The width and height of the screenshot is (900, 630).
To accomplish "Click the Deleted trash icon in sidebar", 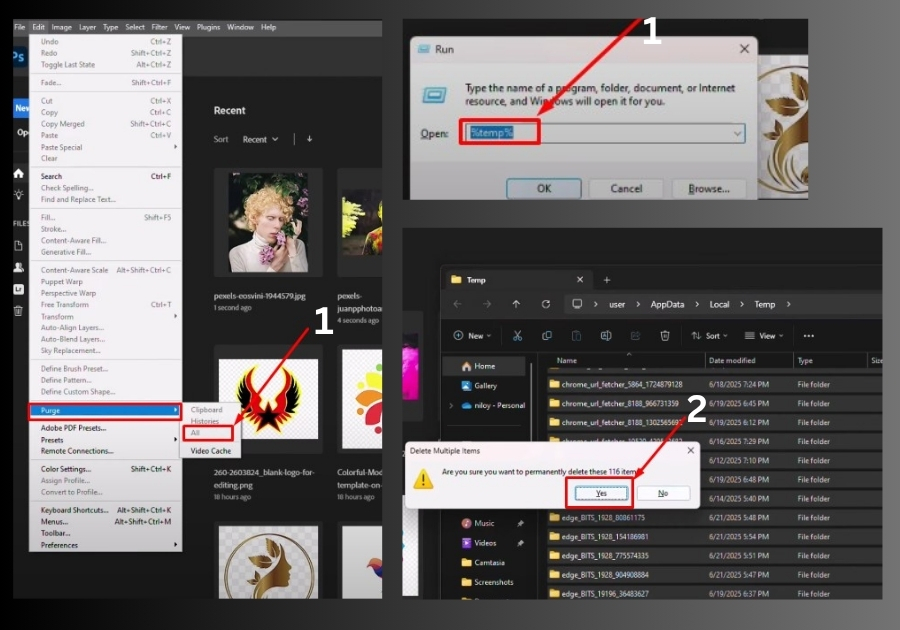I will point(18,311).
